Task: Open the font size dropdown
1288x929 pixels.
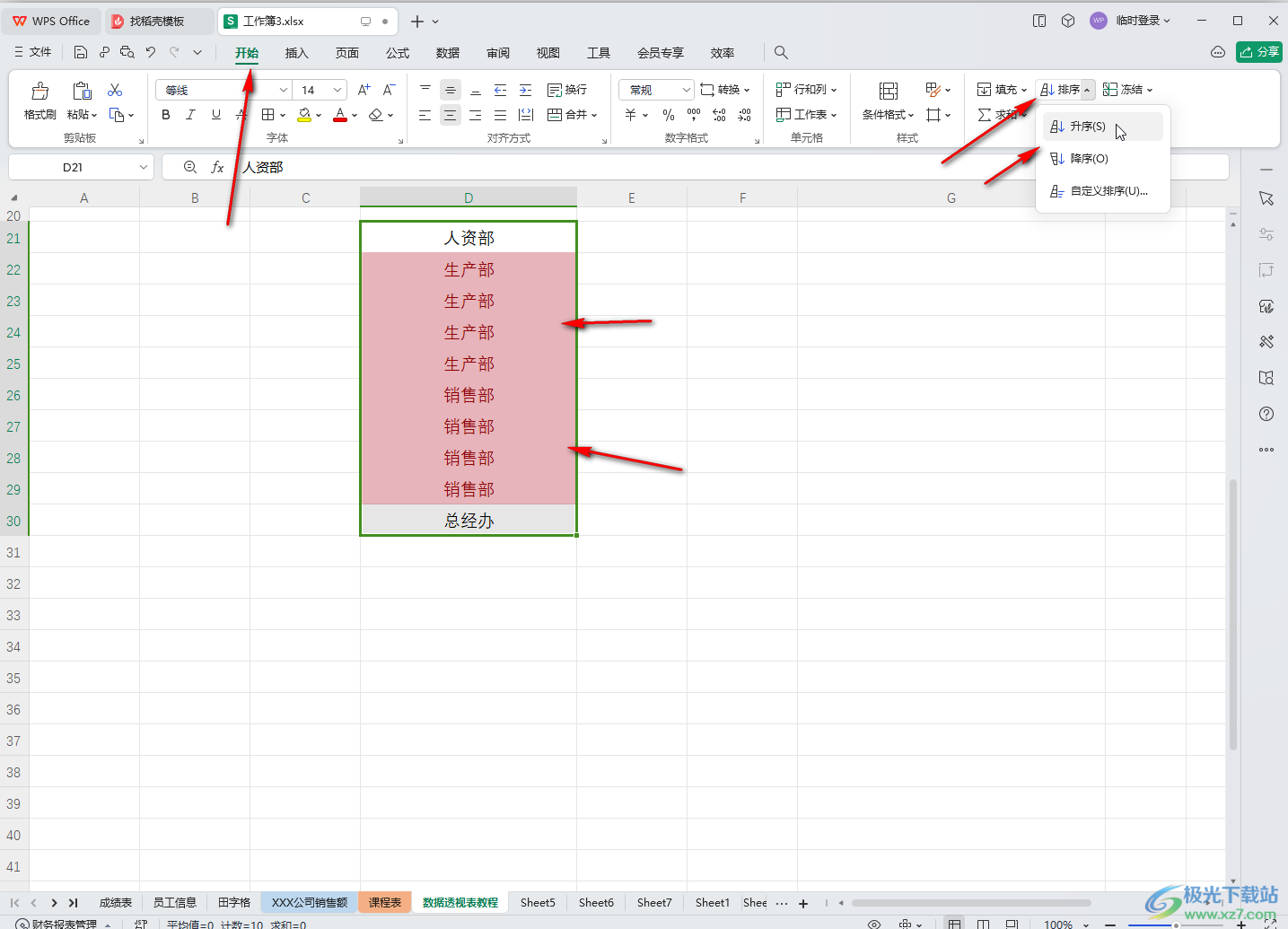Action: [x=337, y=90]
